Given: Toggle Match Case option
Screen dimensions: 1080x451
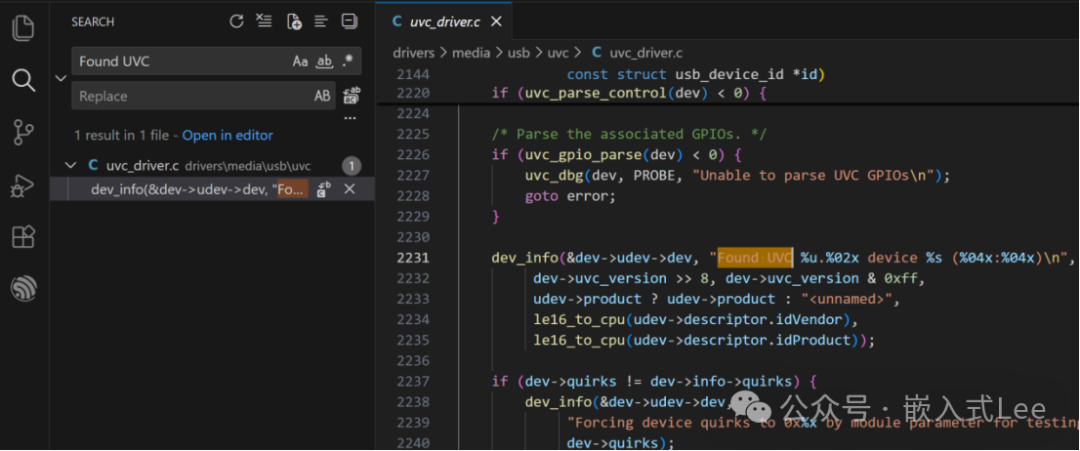Looking at the screenshot, I should [300, 61].
